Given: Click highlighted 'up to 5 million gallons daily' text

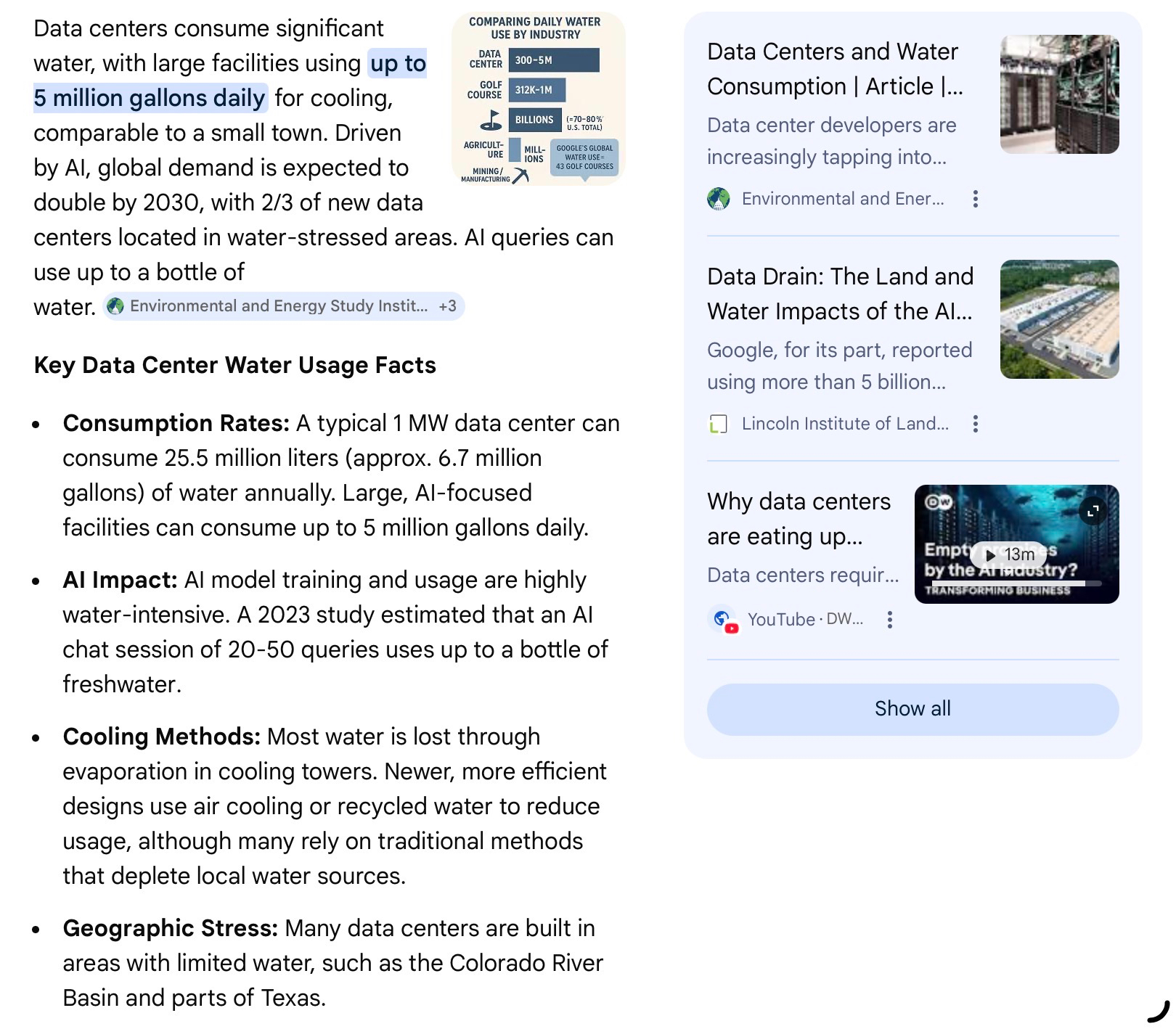Looking at the screenshot, I should click(150, 98).
